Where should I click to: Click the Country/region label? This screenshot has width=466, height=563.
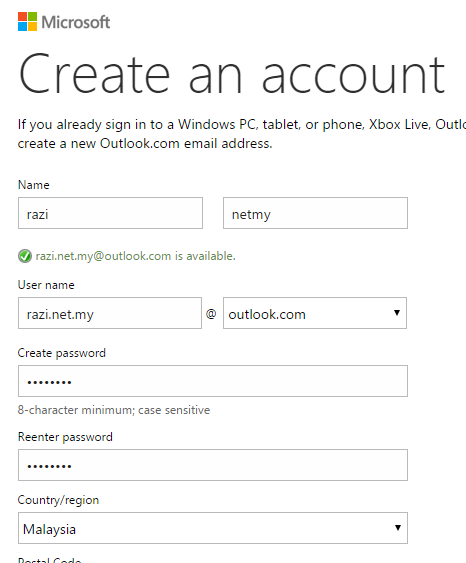coord(58,500)
